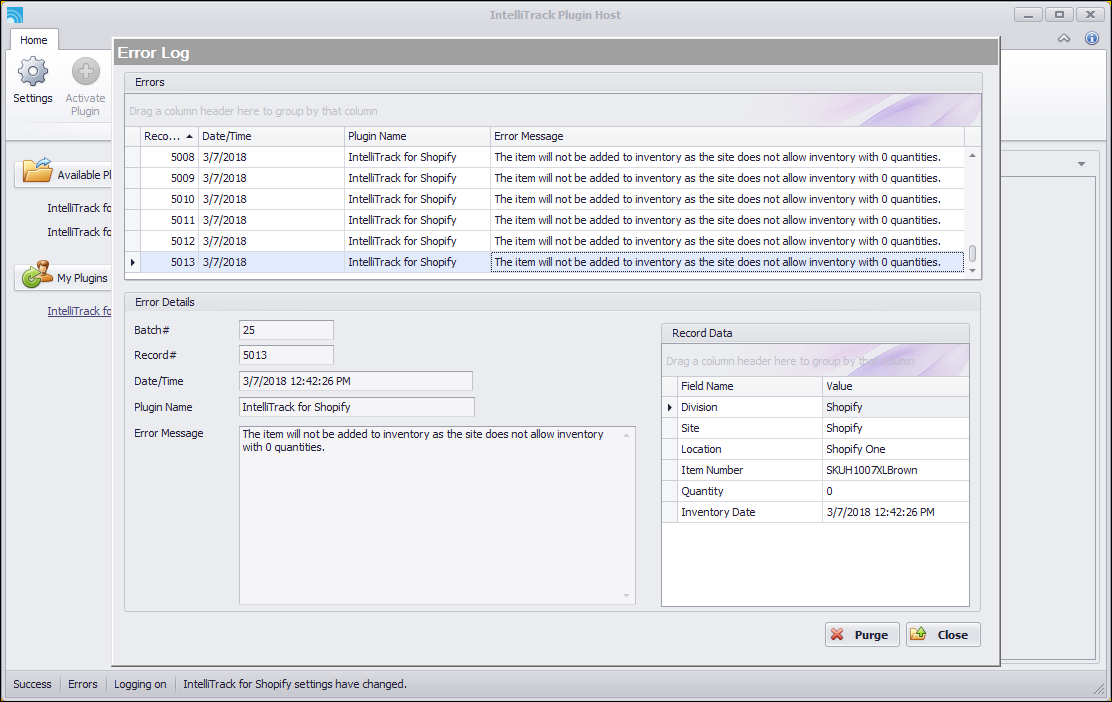Click the Record# field showing 5013
Screen dimensions: 1112x702
click(286, 355)
